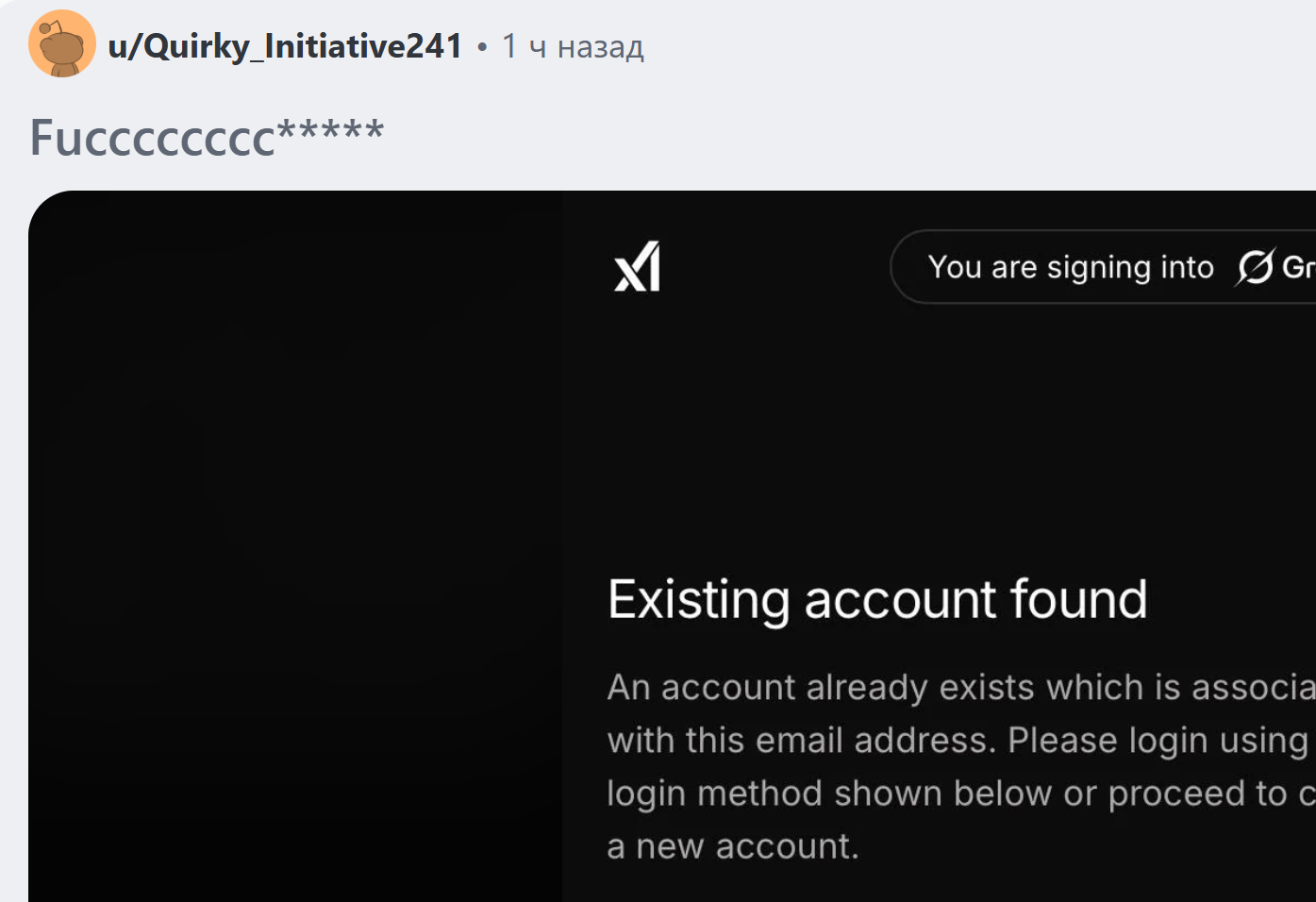Click the dark left panel of image
This screenshot has height=902, width=1316.
[294, 547]
